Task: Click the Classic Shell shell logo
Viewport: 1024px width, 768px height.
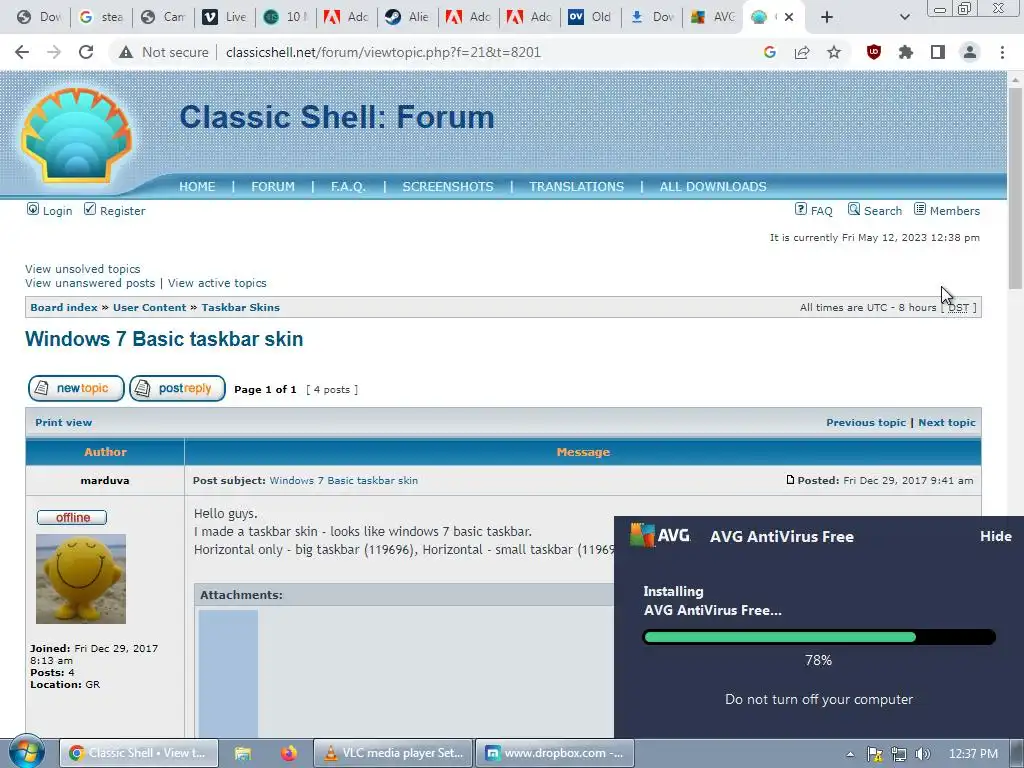Action: [76, 135]
